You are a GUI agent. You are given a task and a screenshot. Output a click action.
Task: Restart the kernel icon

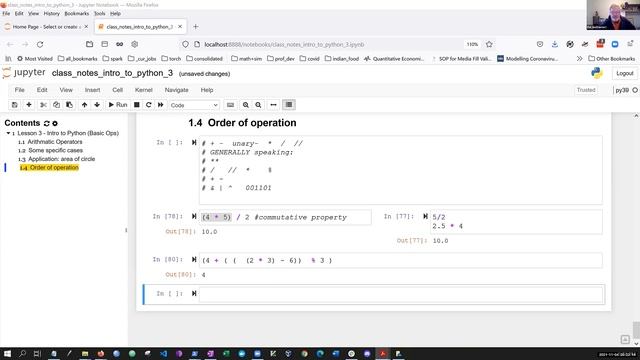(x=149, y=105)
